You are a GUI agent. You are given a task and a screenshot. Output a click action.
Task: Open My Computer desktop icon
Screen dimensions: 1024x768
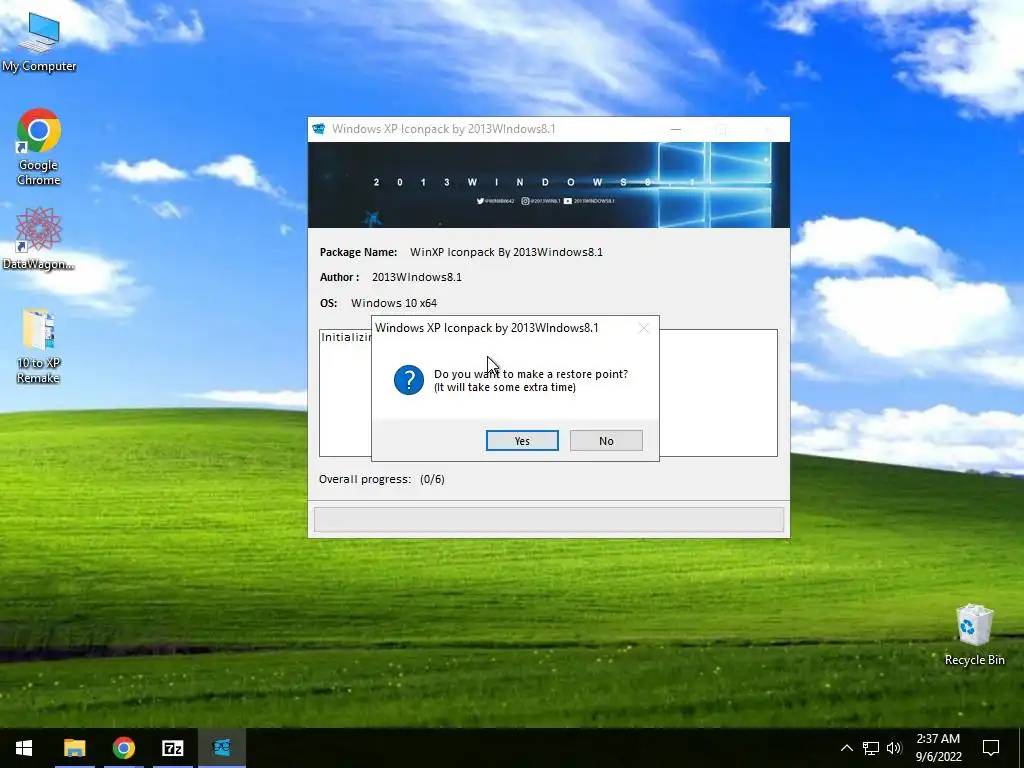coord(39,43)
